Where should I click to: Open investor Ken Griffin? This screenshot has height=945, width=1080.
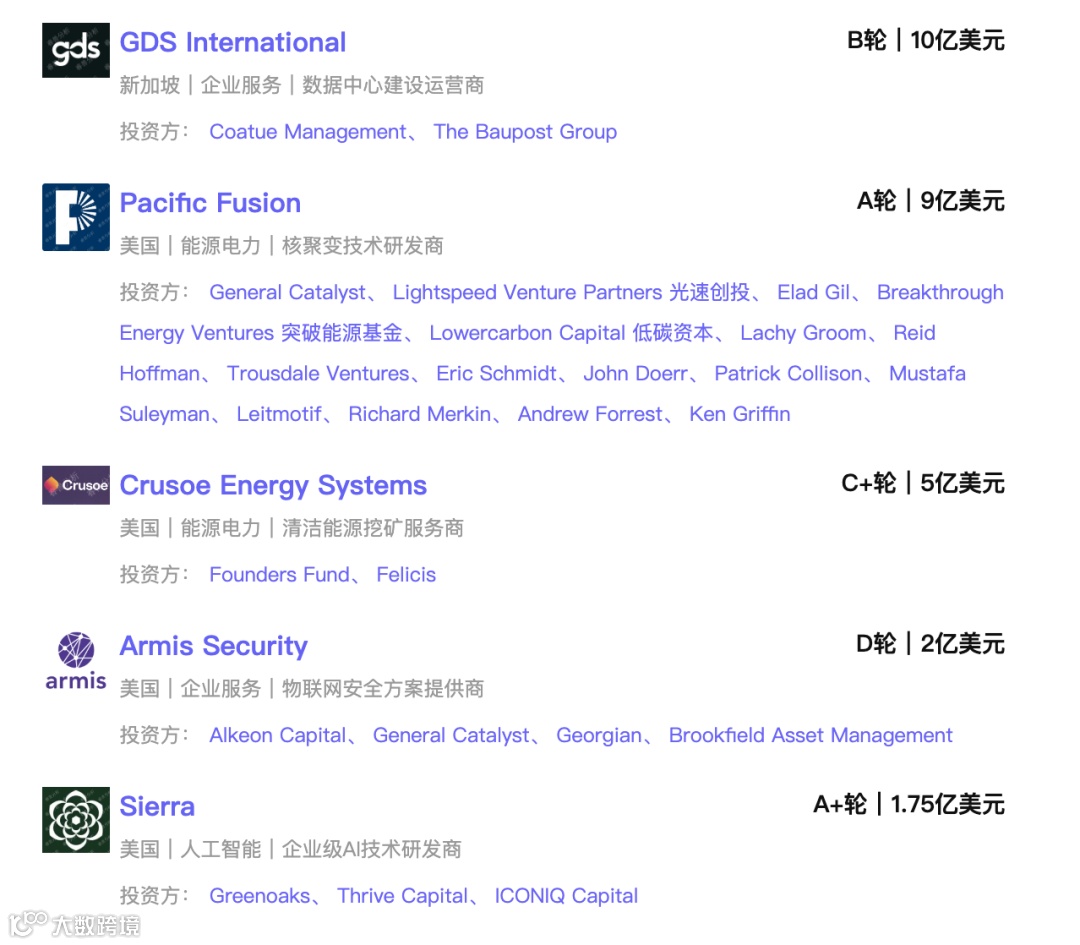coord(740,414)
